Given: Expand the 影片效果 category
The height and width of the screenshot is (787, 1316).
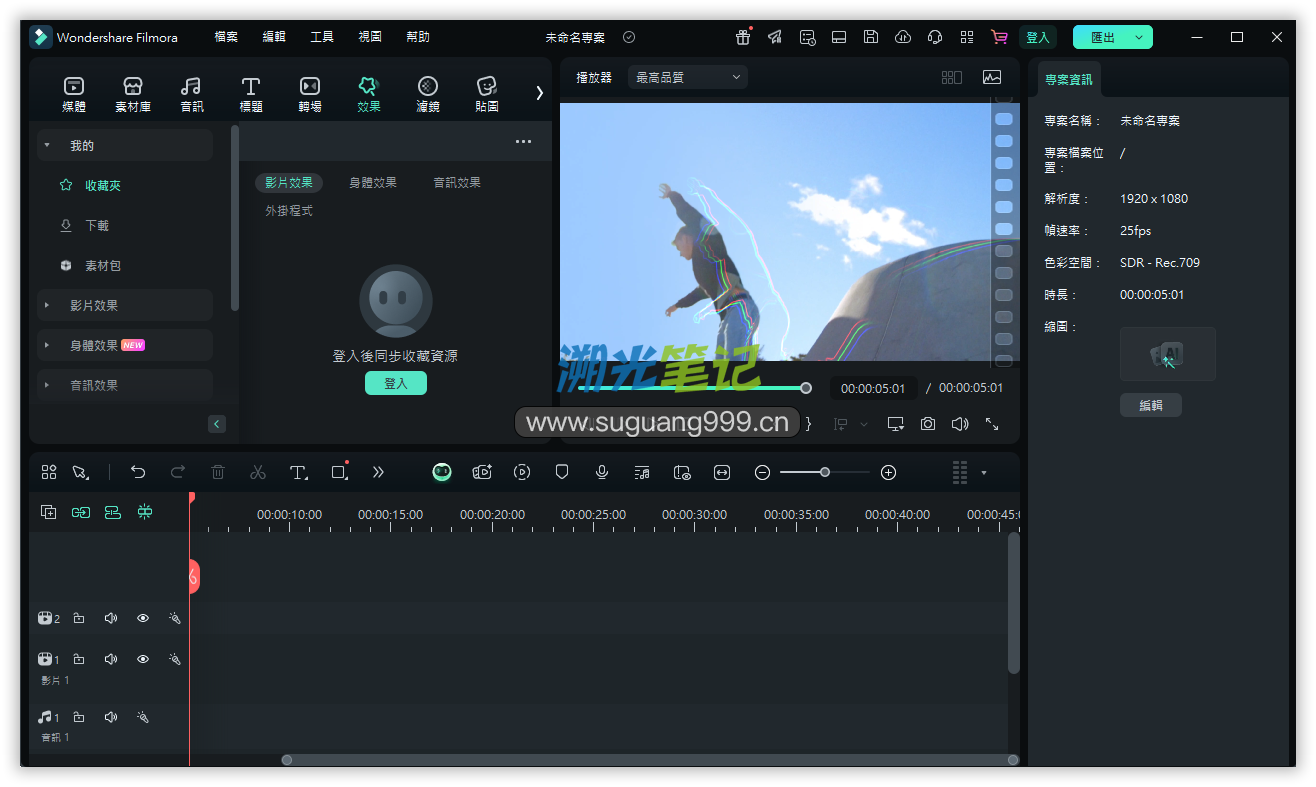Looking at the screenshot, I should coord(125,305).
